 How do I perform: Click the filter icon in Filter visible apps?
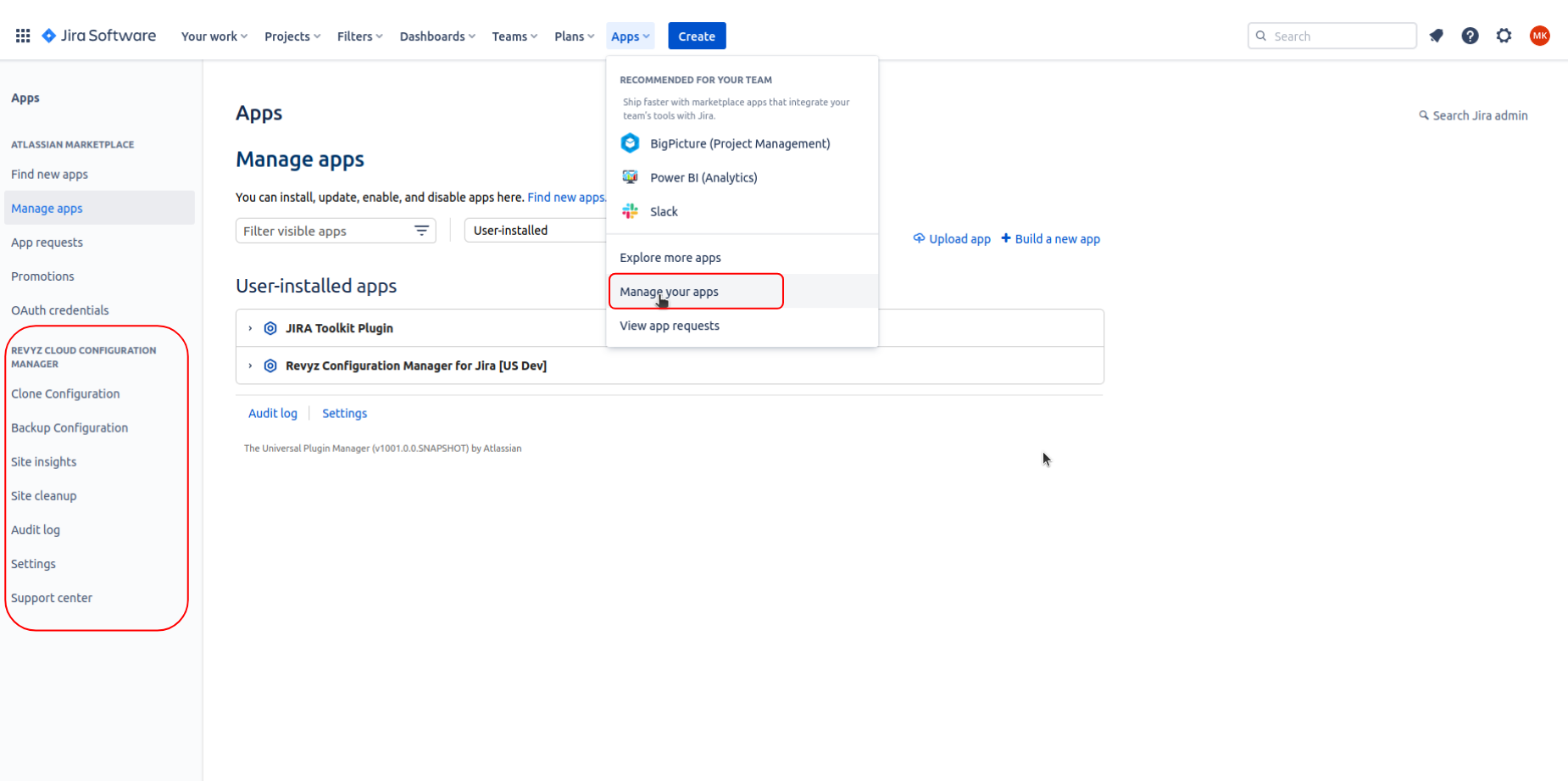click(x=421, y=230)
